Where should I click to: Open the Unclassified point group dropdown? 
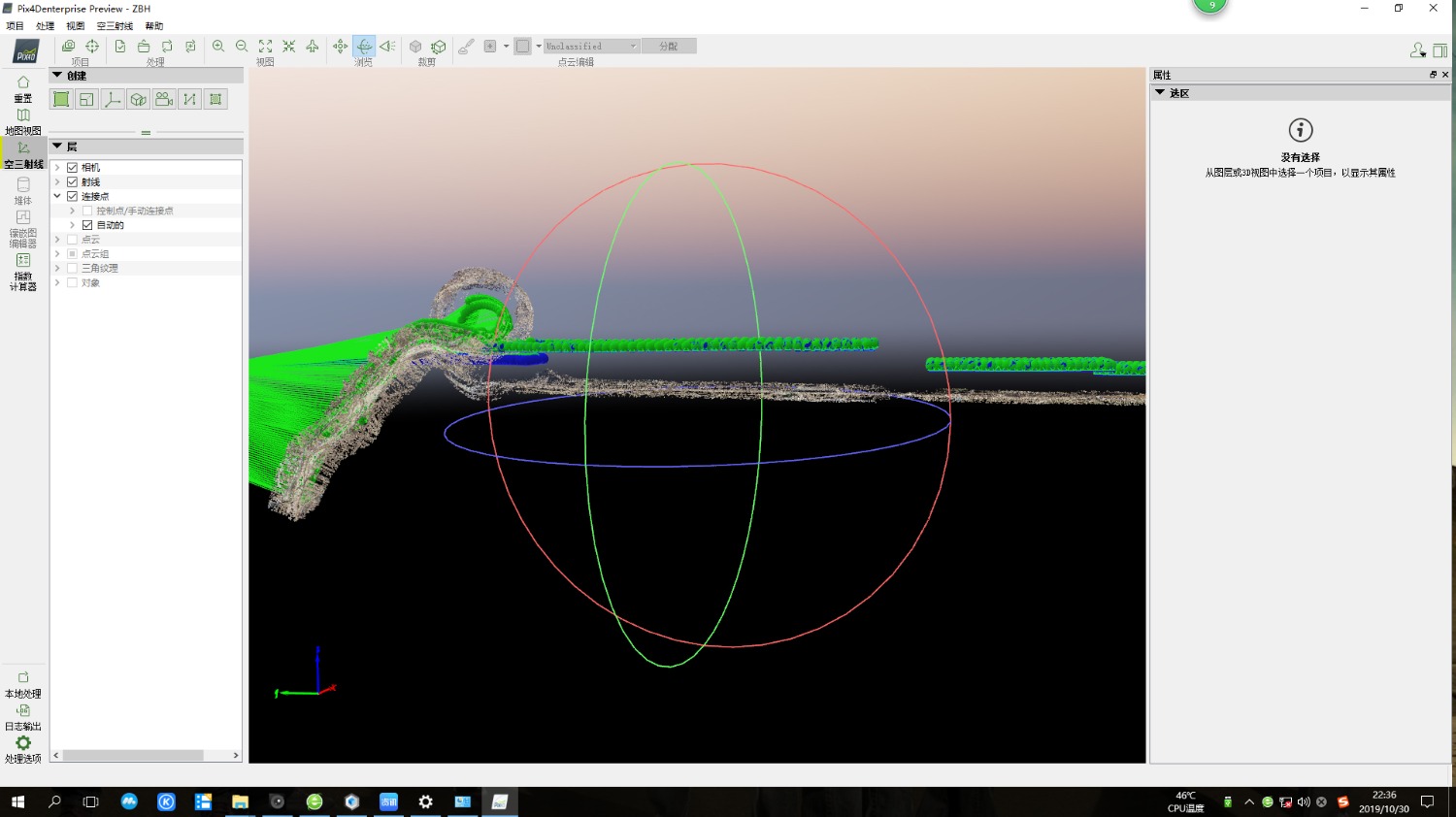click(x=591, y=46)
